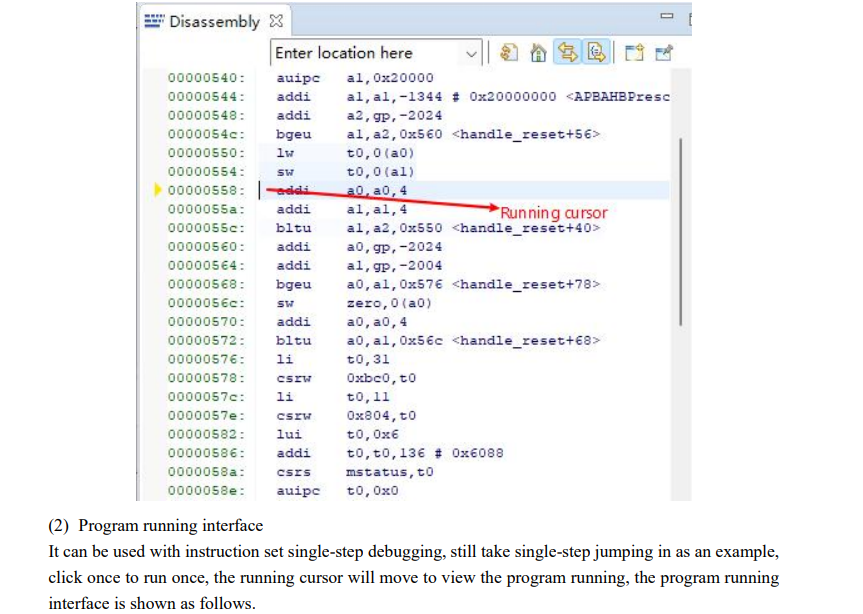Screen dimensions: 863x614
Task: Click operand 'zero,0(a0)'
Action: 389,303
